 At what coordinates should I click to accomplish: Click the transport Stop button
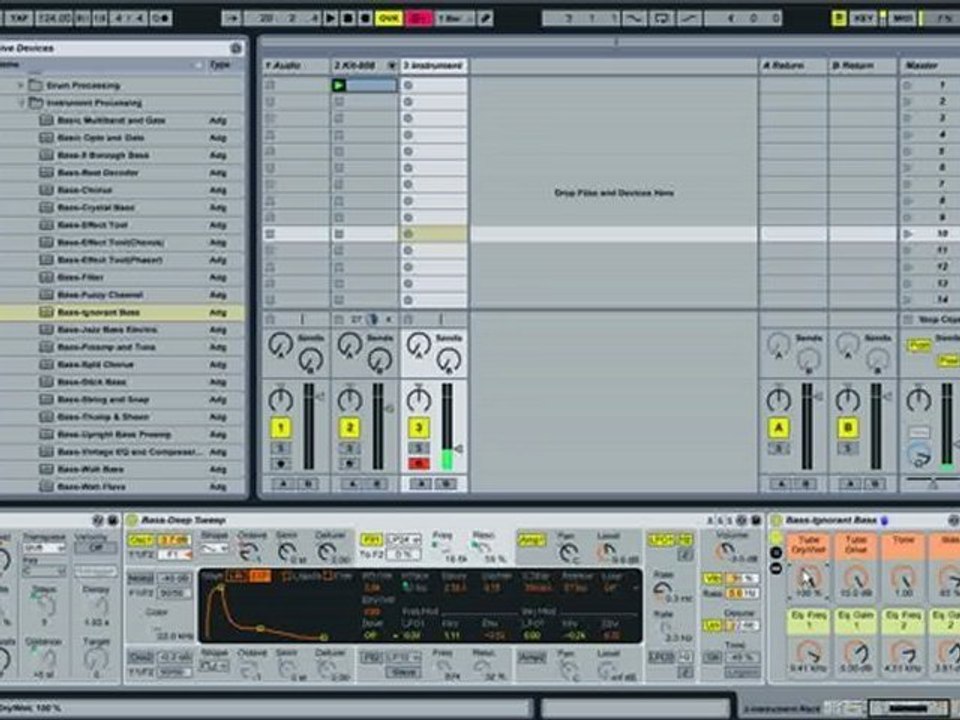[347, 18]
